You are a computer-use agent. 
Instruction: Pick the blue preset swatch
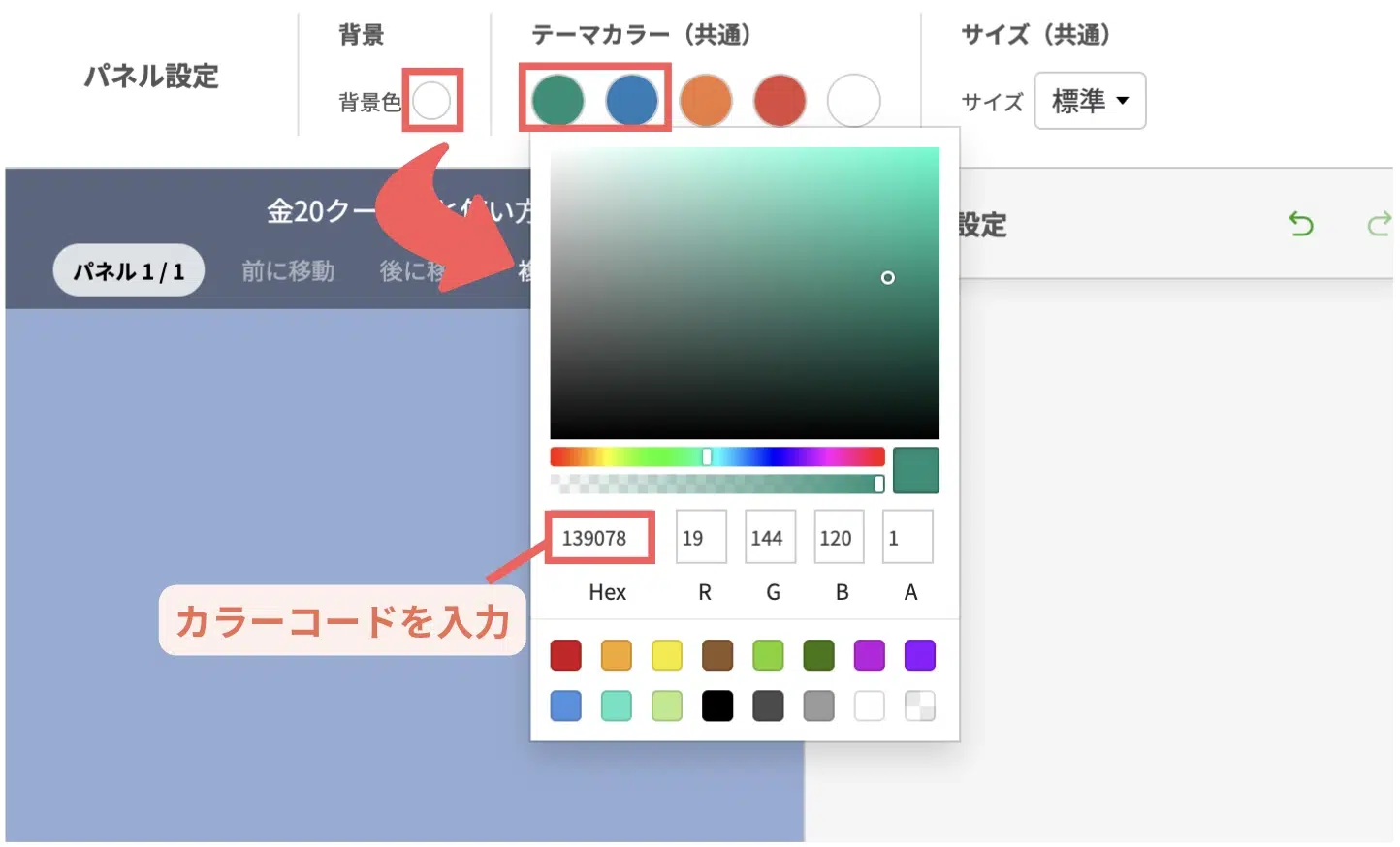tap(566, 706)
